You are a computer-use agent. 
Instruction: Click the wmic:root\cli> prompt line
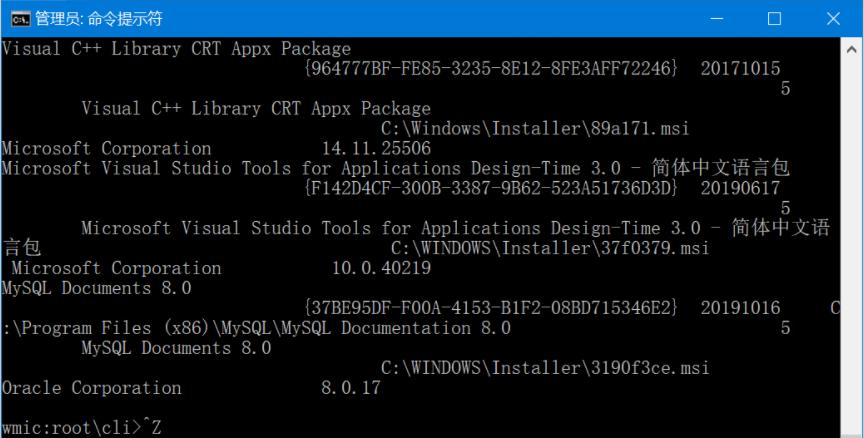82,428
